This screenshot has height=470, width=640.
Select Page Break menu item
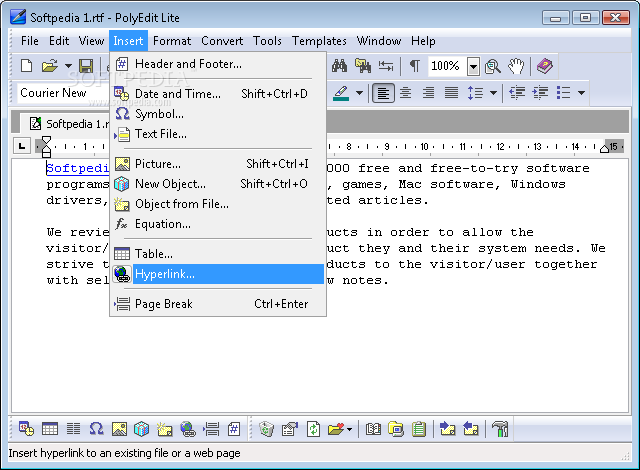click(218, 304)
